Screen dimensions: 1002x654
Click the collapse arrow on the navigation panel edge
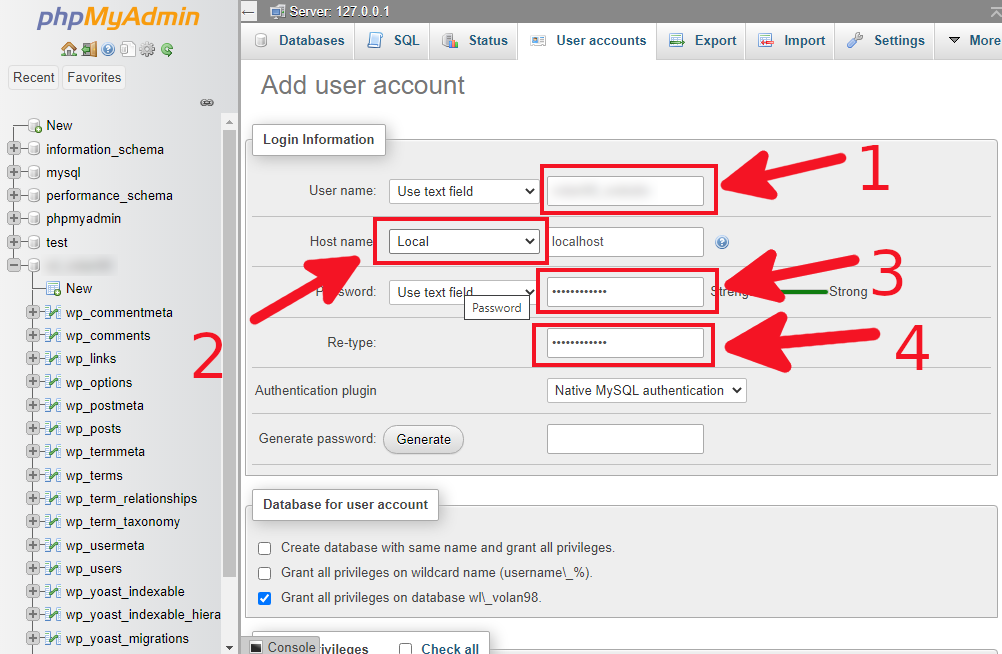[x=207, y=102]
